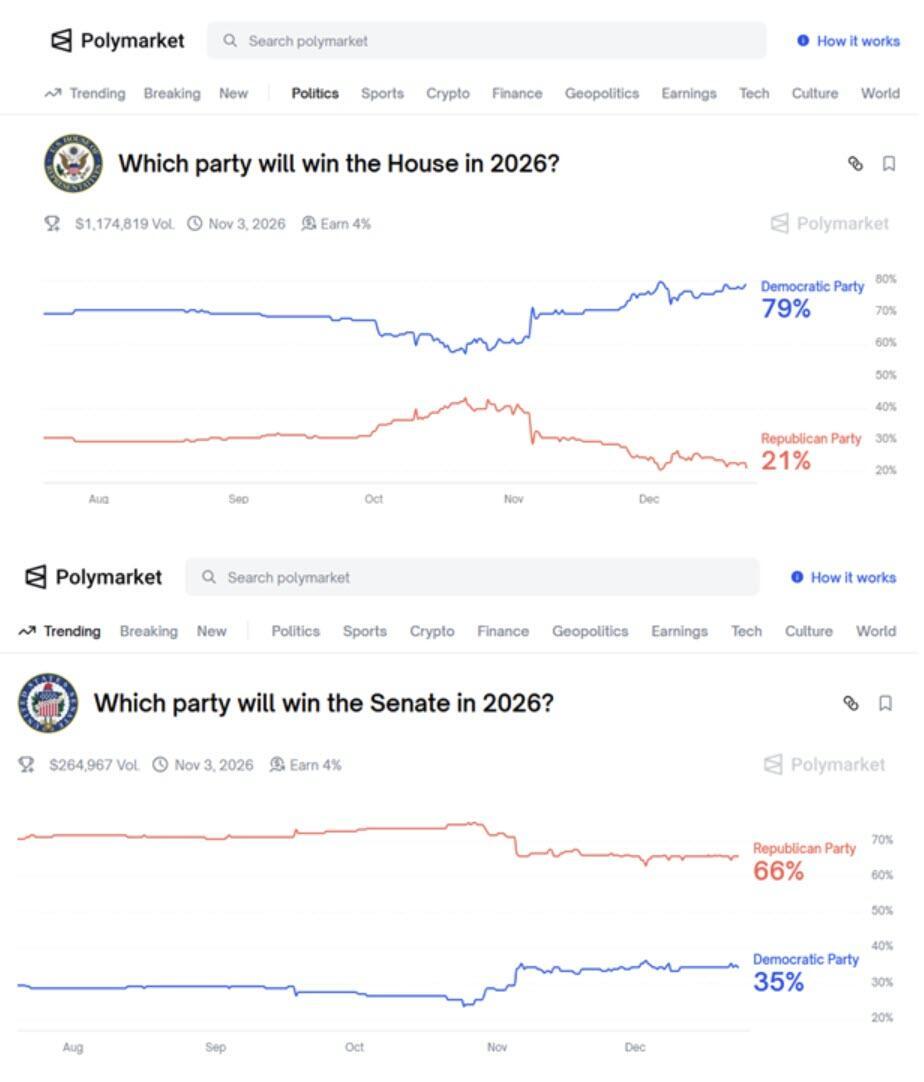Click the Senate seal image
The image size is (924, 1082).
47,703
